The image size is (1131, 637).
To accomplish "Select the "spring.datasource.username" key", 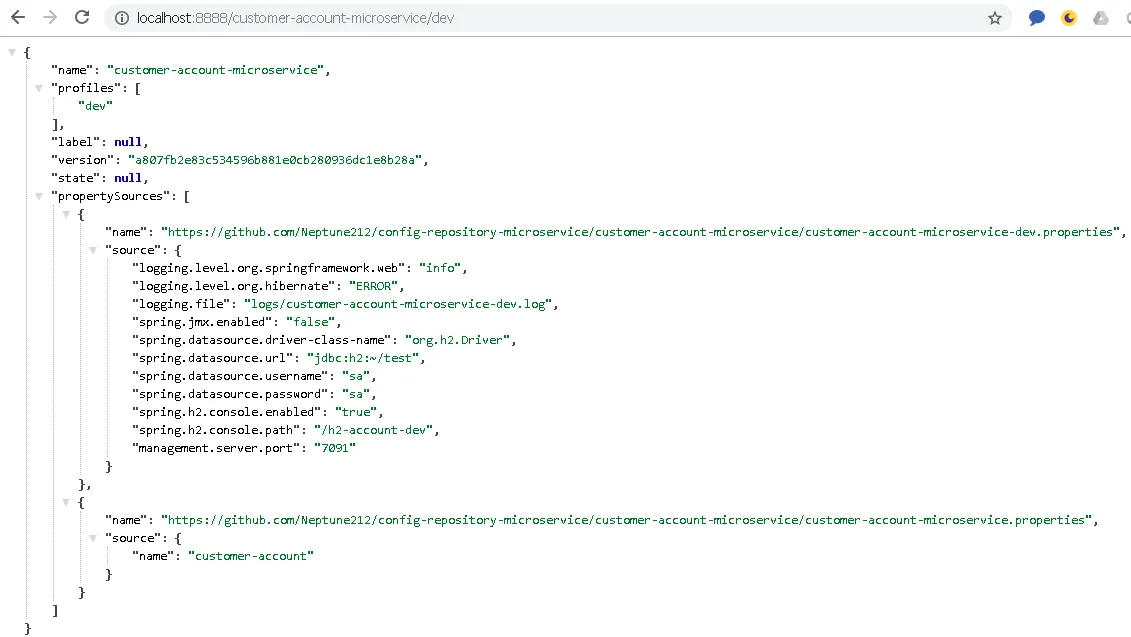I will (230, 377).
